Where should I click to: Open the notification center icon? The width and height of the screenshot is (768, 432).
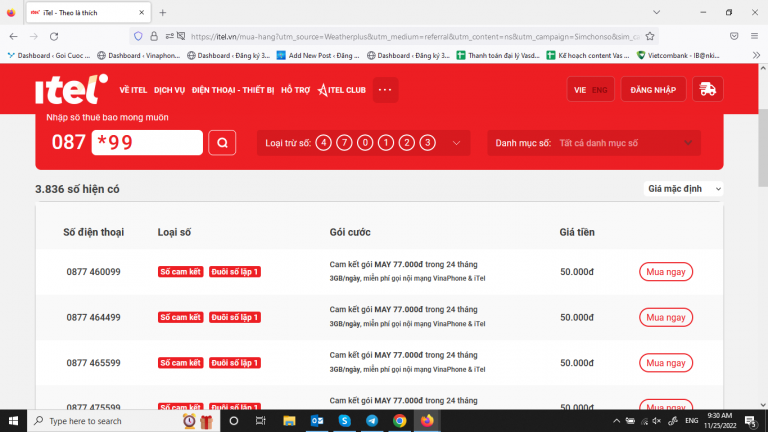[751, 421]
